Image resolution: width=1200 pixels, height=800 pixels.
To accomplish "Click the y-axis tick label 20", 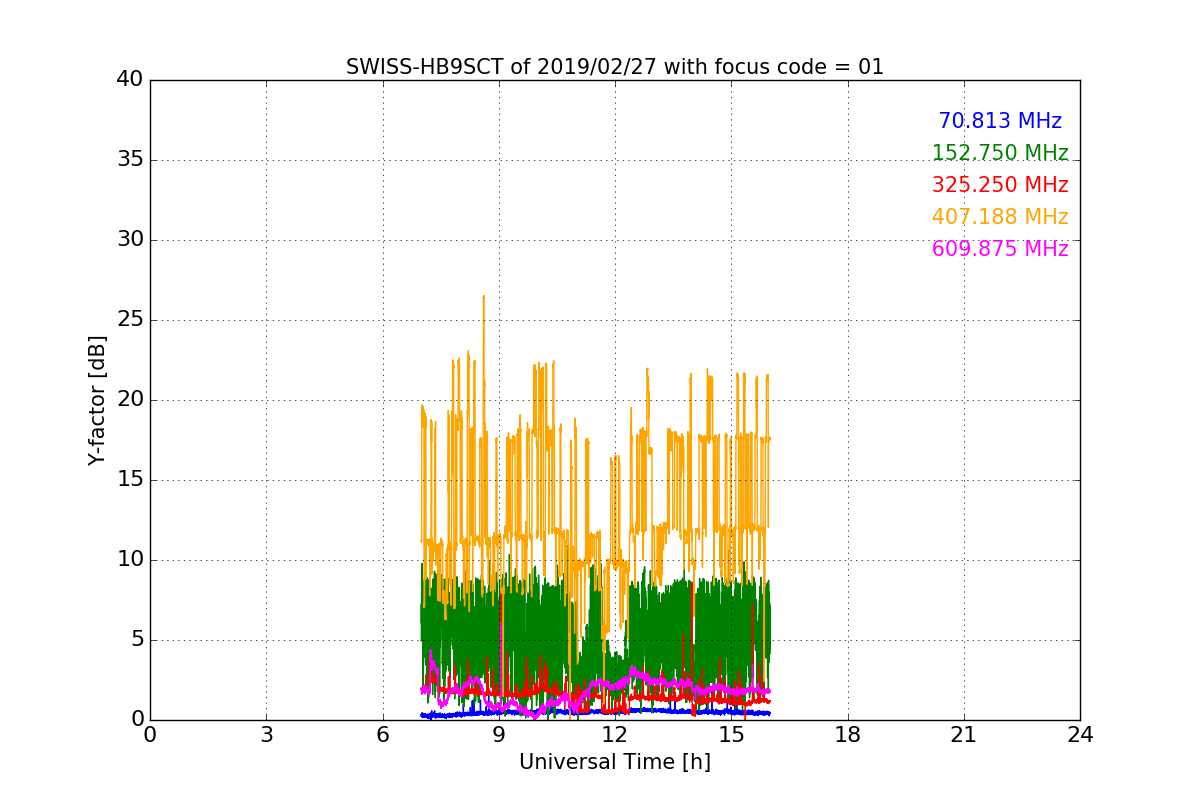I will [x=130, y=400].
